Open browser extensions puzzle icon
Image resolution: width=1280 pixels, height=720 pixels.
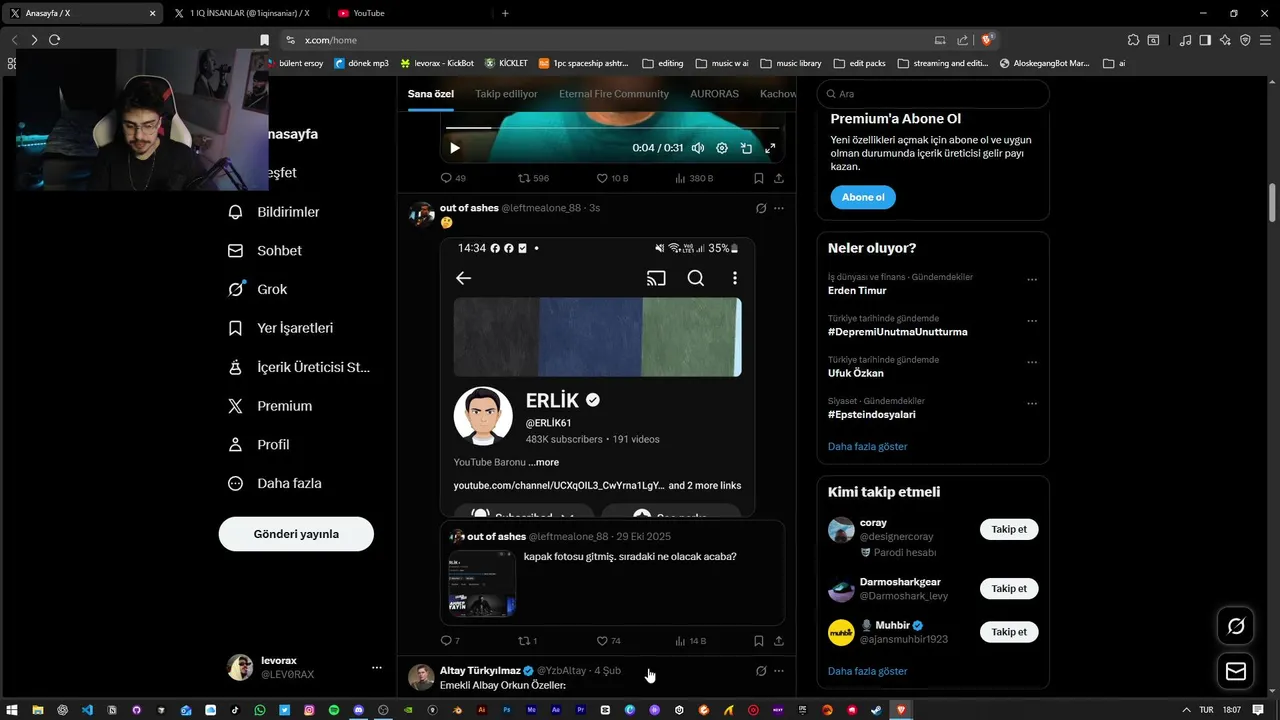1133,40
